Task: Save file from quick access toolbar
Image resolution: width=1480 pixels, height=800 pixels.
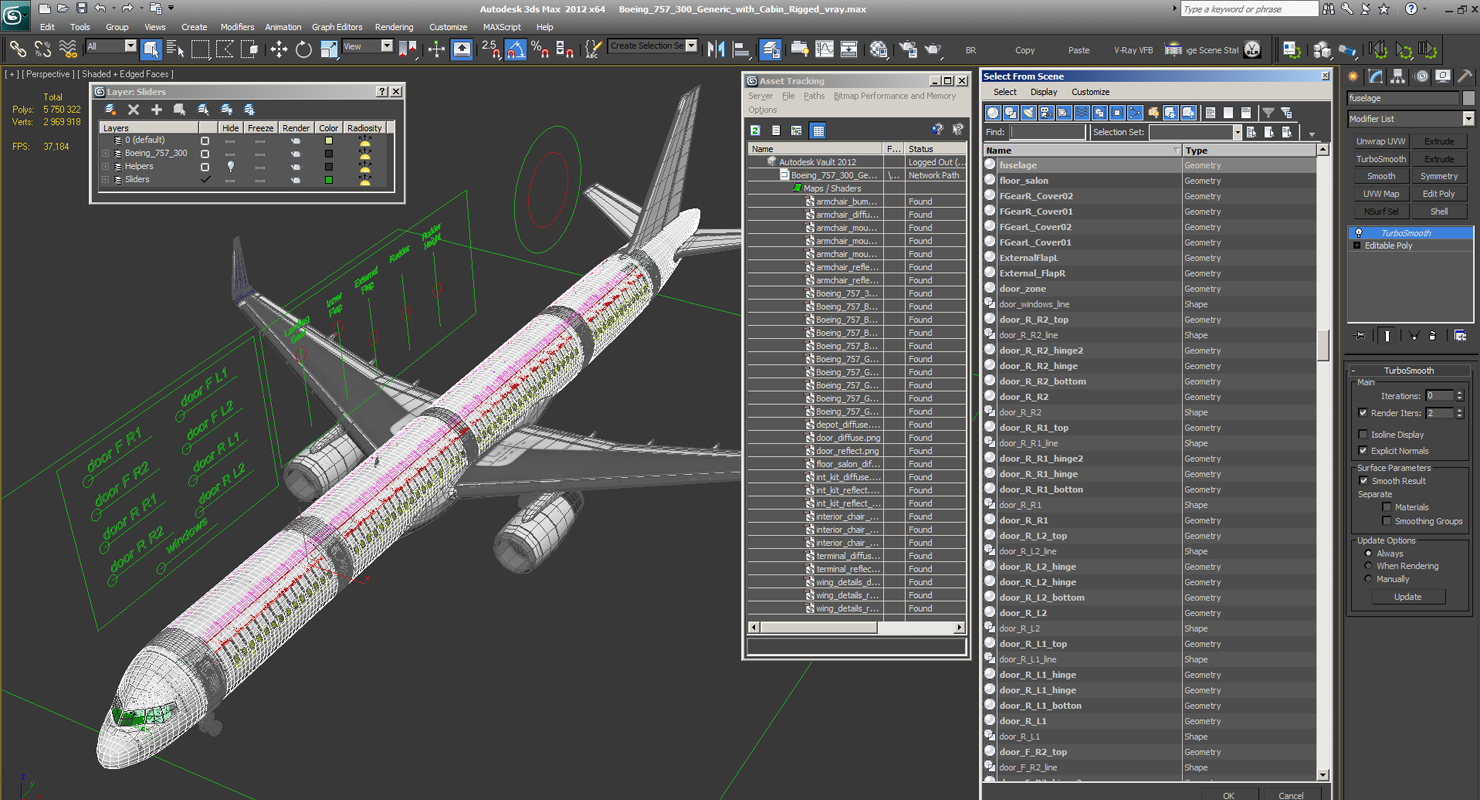Action: [81, 9]
